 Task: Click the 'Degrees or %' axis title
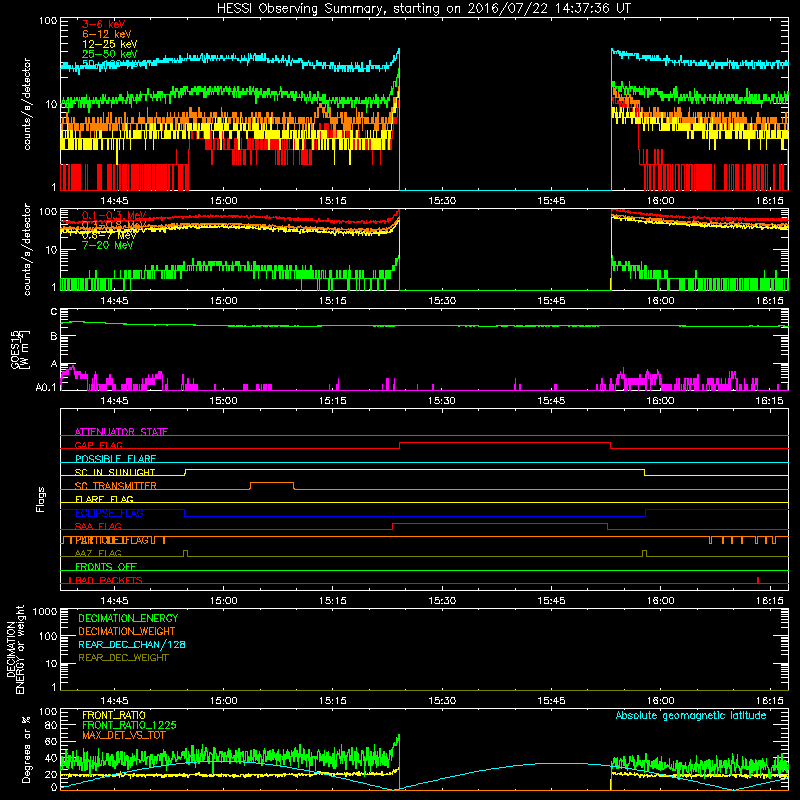[26, 750]
